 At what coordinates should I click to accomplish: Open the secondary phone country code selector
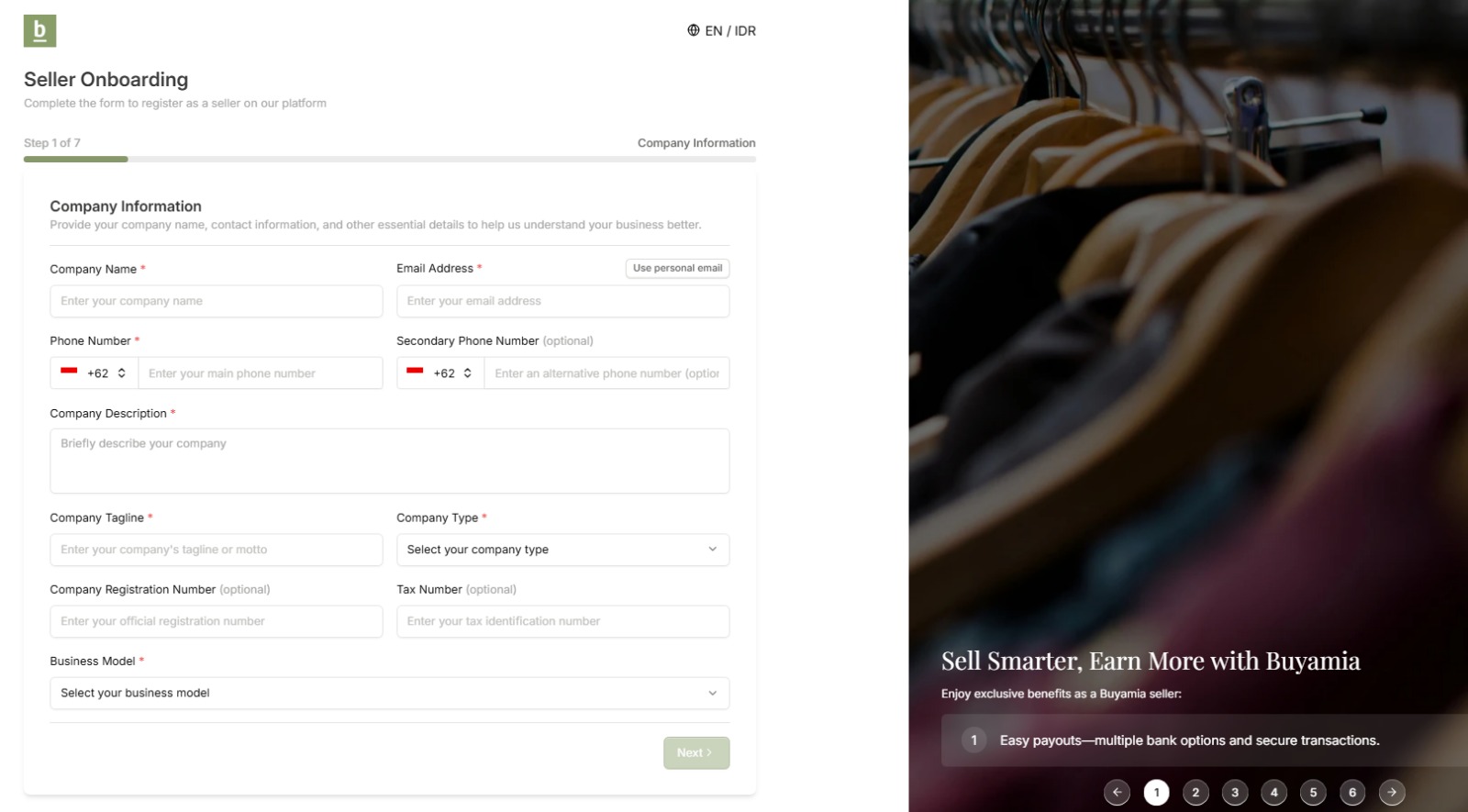tap(439, 373)
